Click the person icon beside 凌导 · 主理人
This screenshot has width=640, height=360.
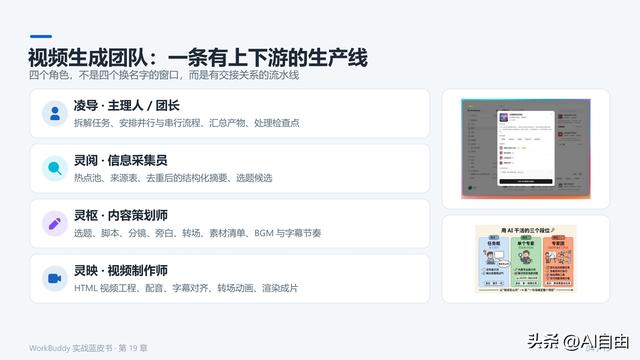(x=55, y=113)
